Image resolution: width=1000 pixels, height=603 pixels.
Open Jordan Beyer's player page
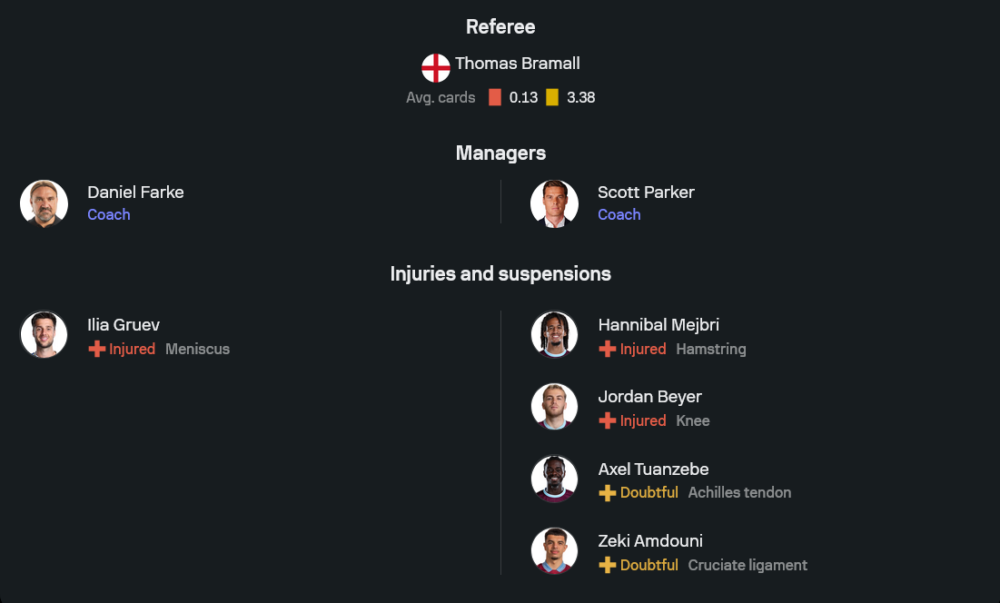click(650, 397)
